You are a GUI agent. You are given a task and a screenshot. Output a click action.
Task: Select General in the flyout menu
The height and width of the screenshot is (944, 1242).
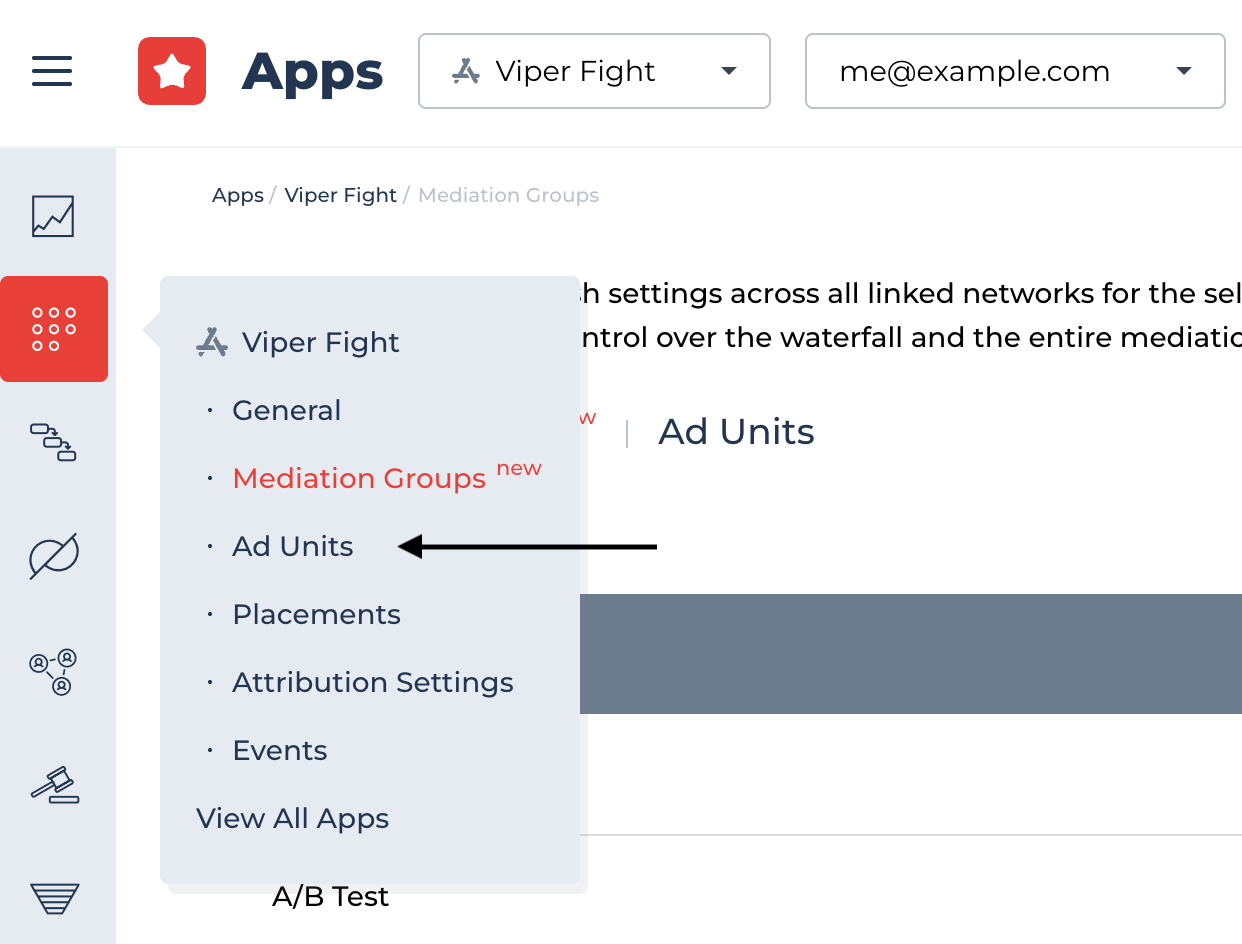(286, 410)
